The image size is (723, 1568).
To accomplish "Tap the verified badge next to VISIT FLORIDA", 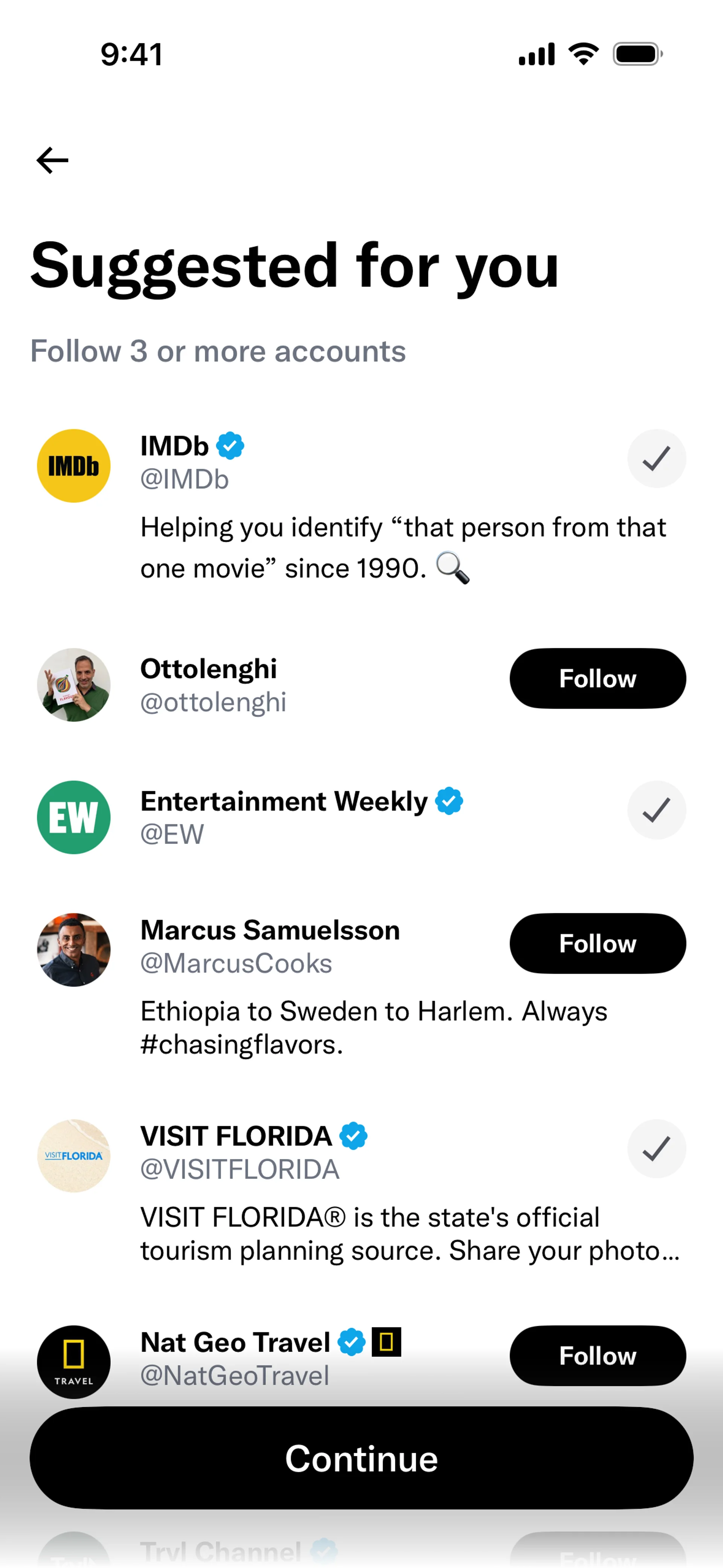I will (x=354, y=1136).
